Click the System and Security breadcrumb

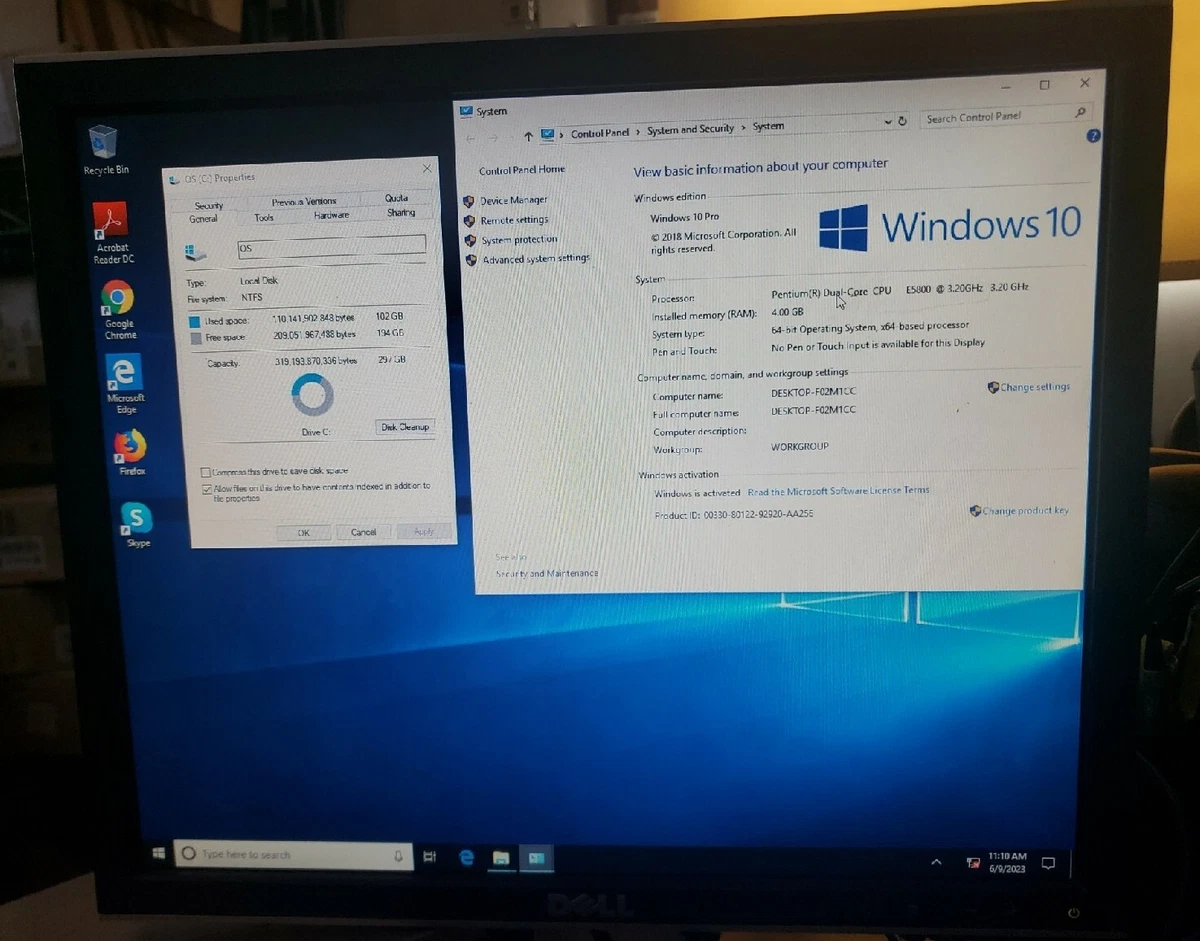click(x=690, y=129)
